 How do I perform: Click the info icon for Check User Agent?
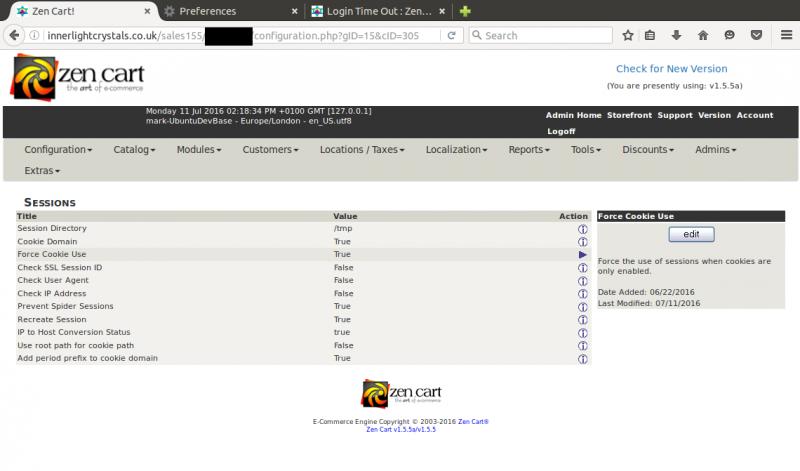click(582, 281)
